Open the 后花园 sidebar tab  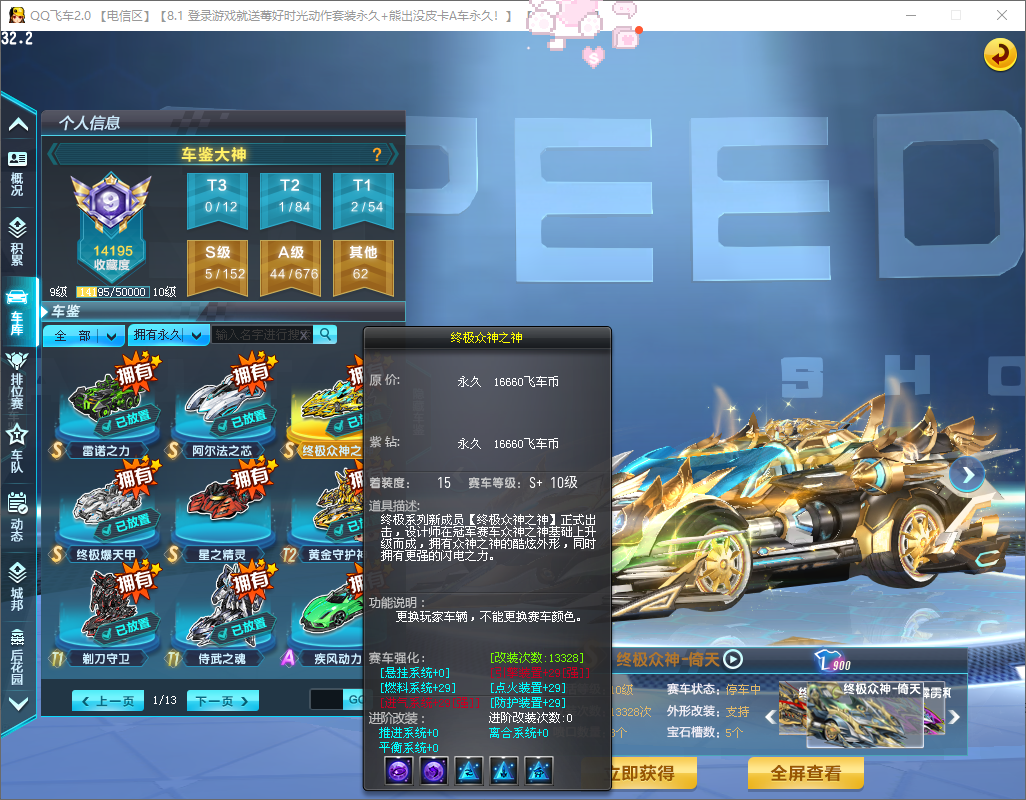coord(17,656)
